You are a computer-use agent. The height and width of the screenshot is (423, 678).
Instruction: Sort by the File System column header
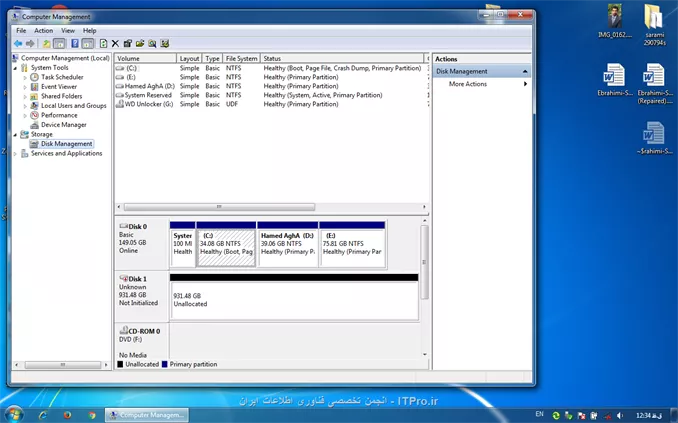[241, 58]
